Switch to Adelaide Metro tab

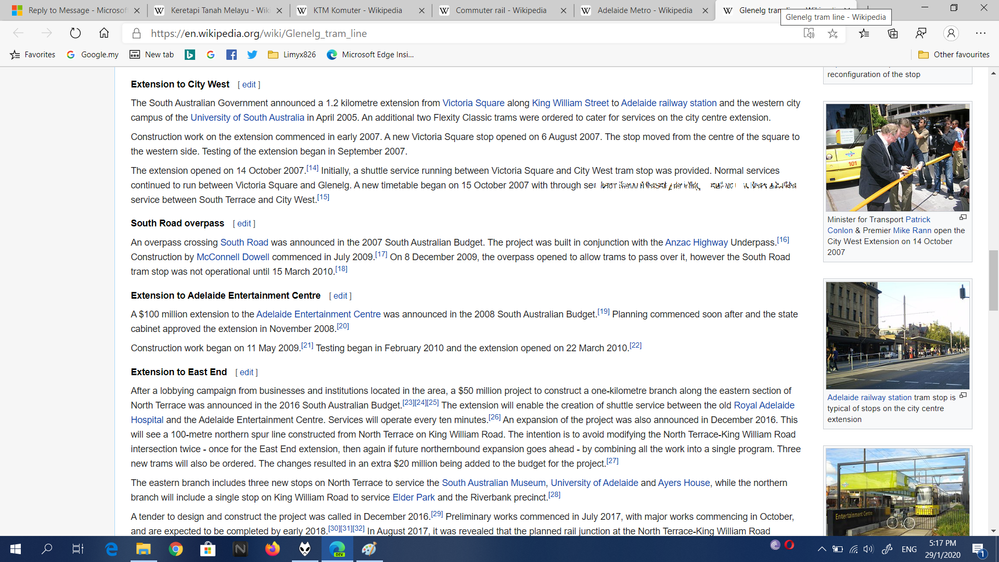645,10
